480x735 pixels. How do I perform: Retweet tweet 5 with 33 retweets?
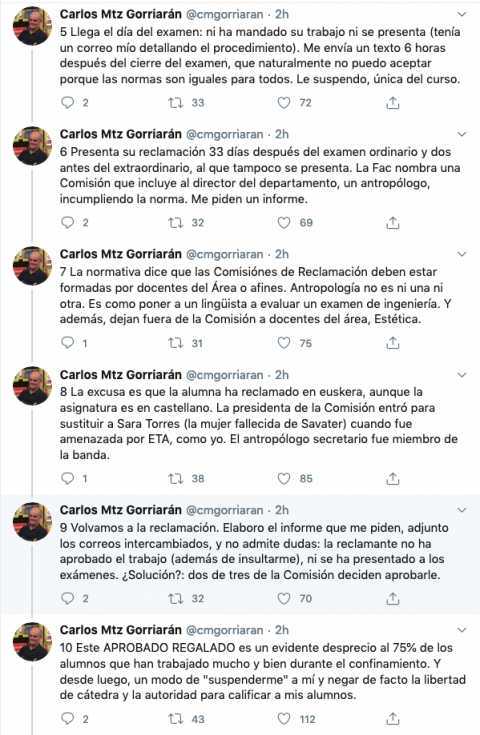[x=176, y=103]
